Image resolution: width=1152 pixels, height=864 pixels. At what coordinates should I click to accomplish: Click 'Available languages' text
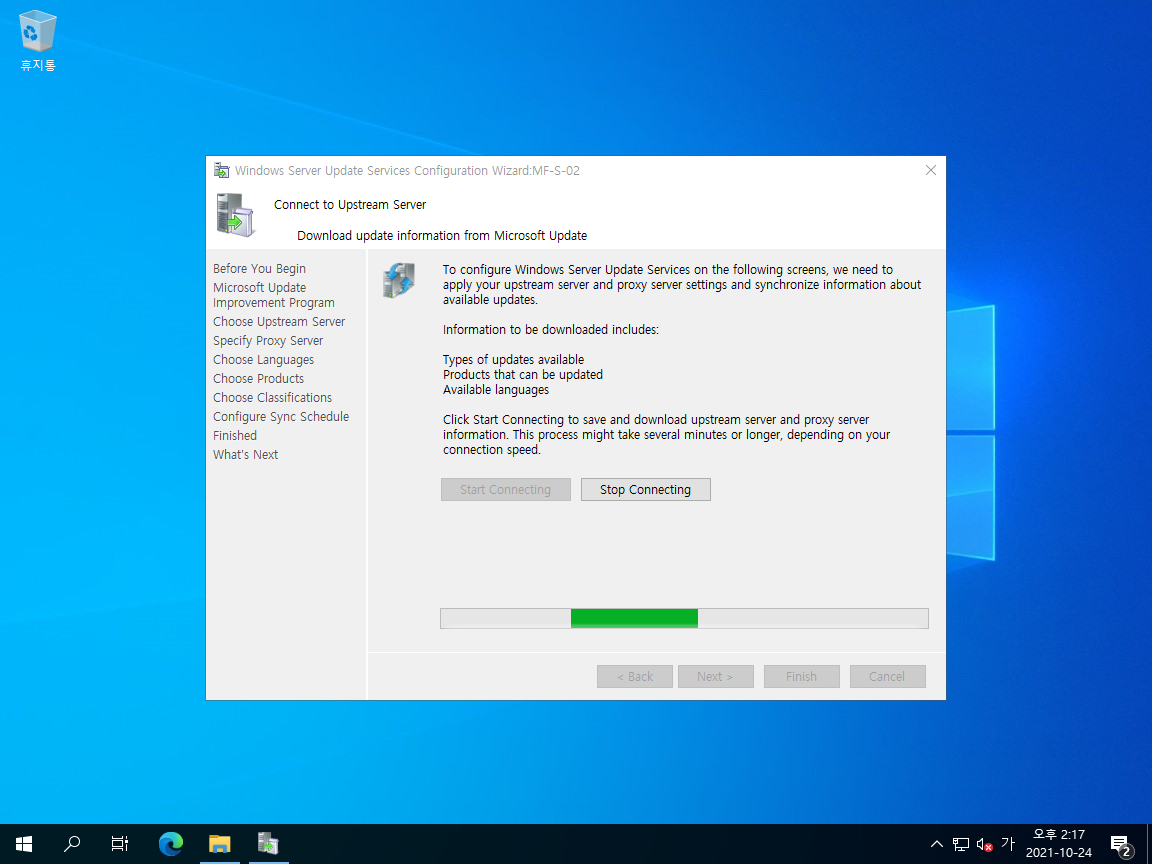coord(496,390)
